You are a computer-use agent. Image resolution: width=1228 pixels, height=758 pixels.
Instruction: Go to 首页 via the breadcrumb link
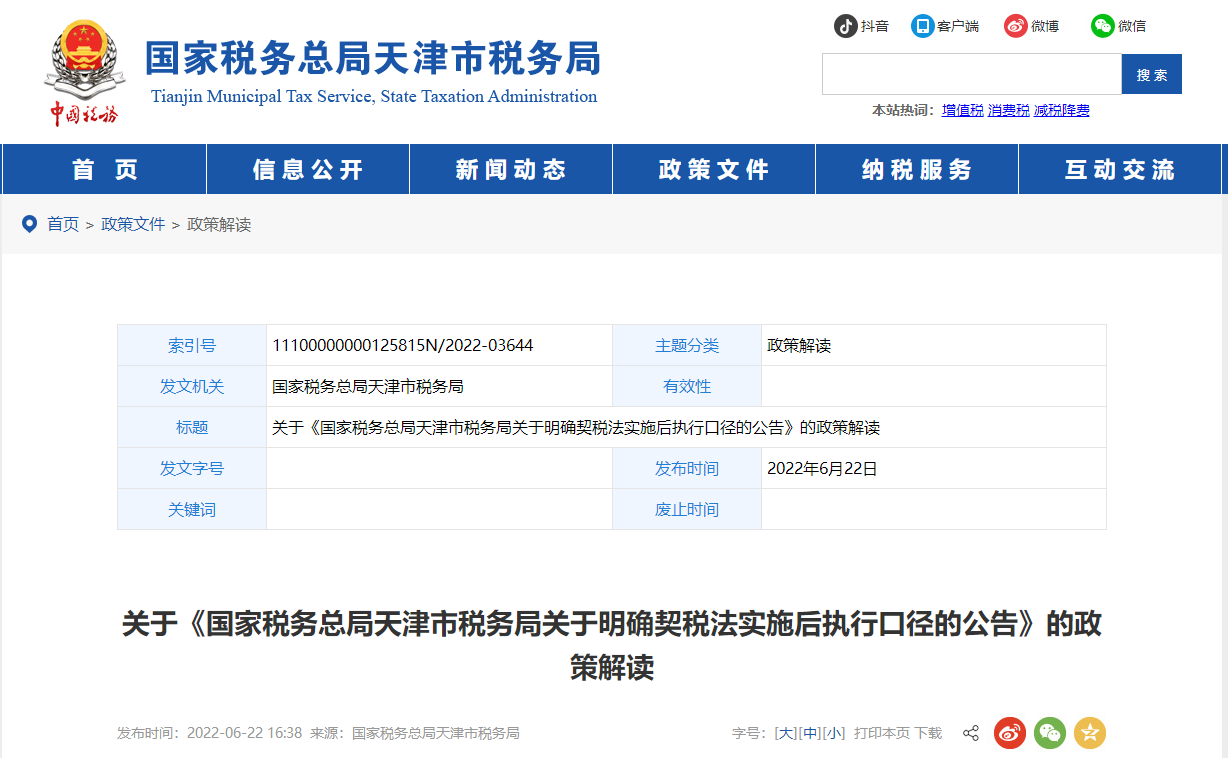click(x=63, y=224)
